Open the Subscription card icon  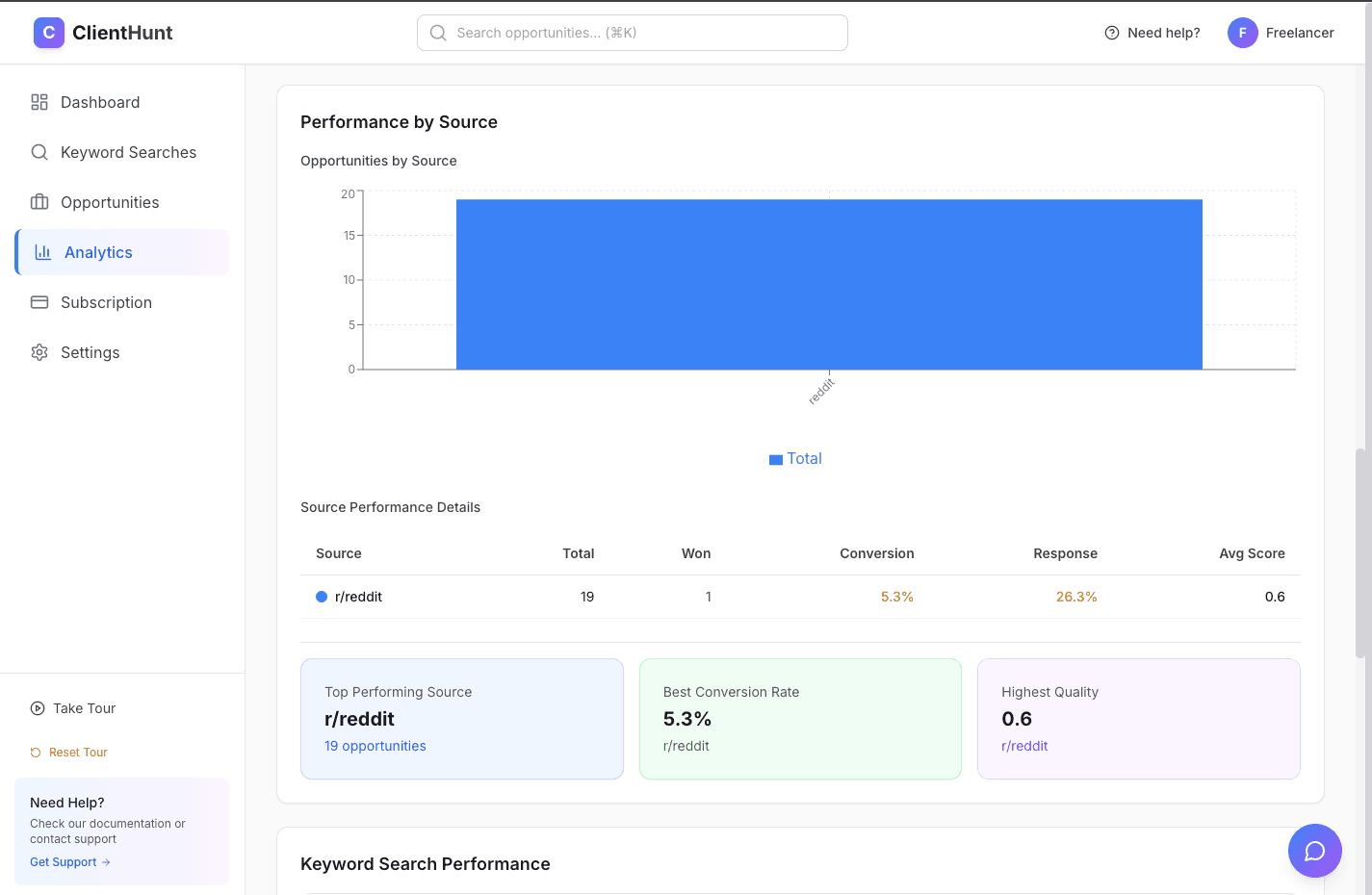(x=39, y=302)
